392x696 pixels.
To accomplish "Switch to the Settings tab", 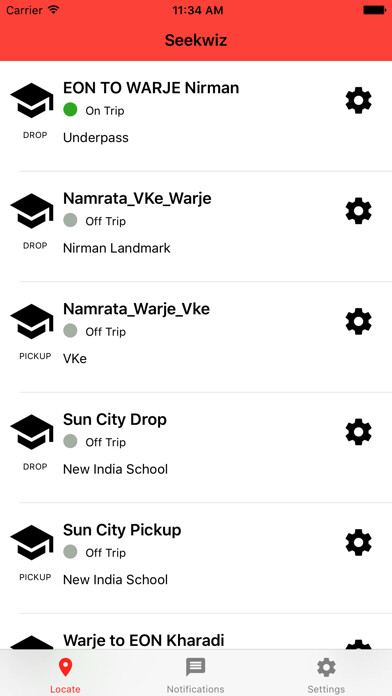I will click(x=326, y=676).
